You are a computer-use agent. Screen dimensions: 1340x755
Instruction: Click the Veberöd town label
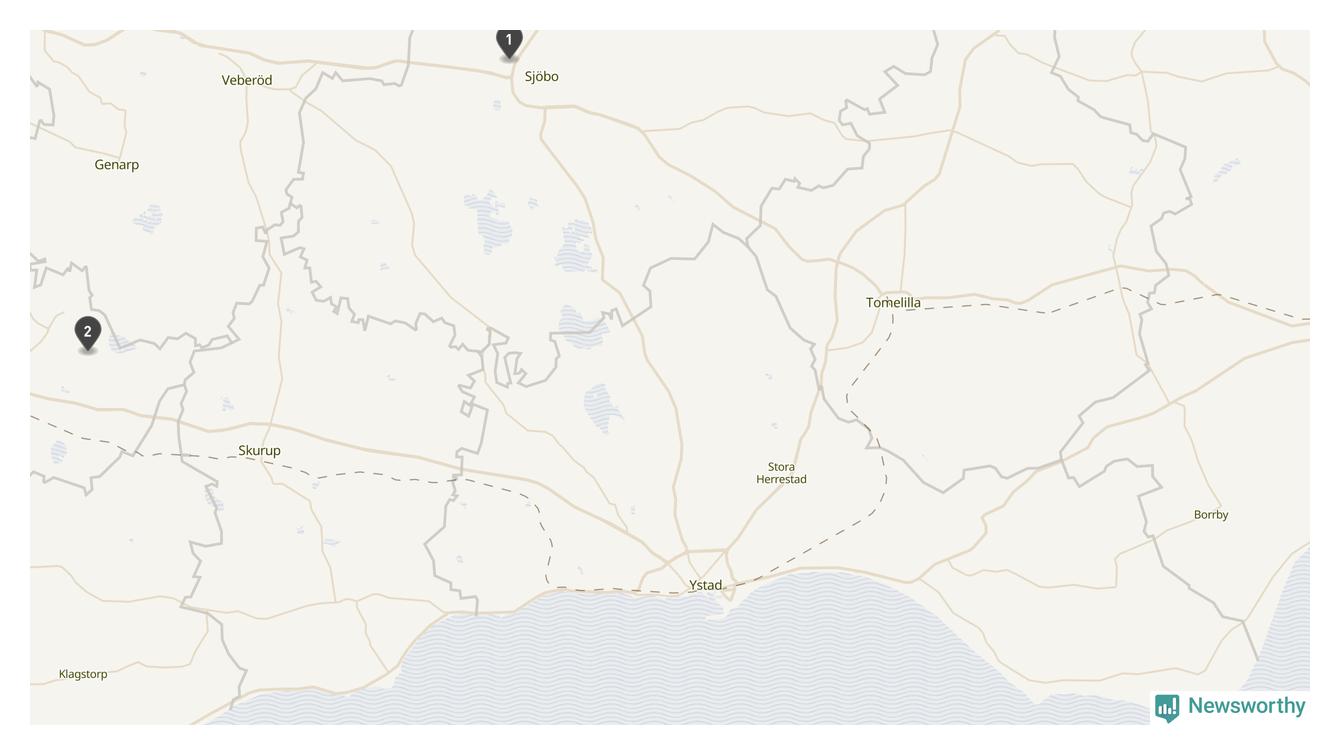point(246,80)
